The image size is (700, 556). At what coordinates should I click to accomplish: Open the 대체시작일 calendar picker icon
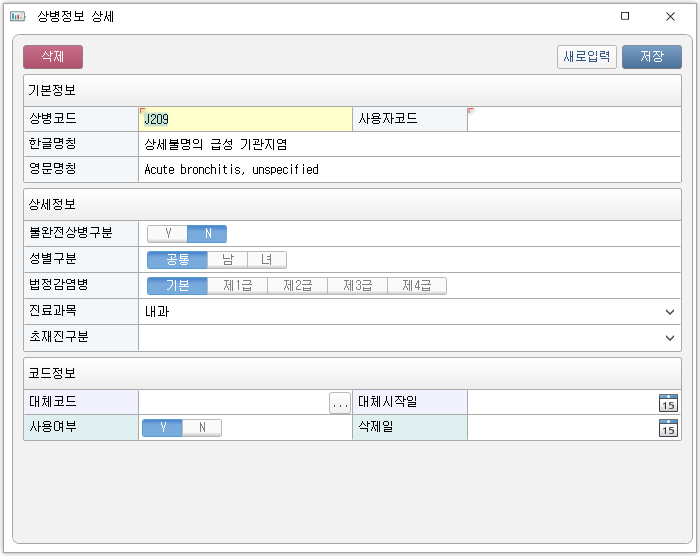pyautogui.click(x=668, y=403)
